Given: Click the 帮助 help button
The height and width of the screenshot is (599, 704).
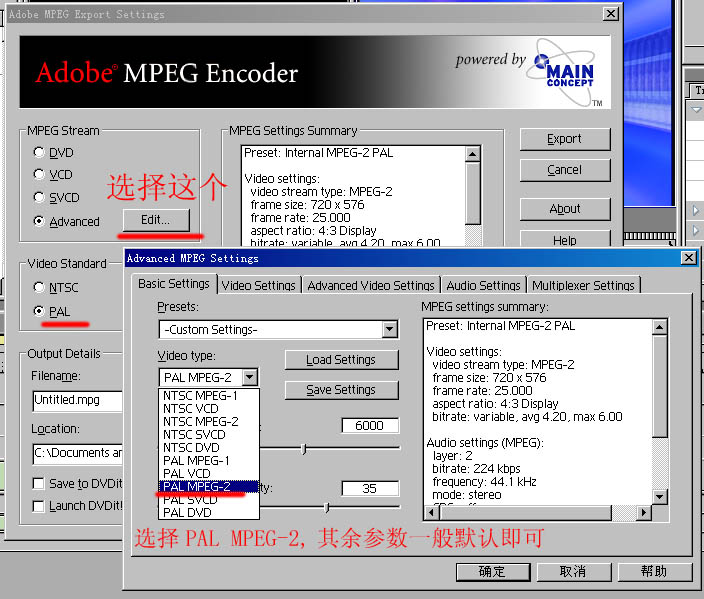Looking at the screenshot, I should (654, 572).
